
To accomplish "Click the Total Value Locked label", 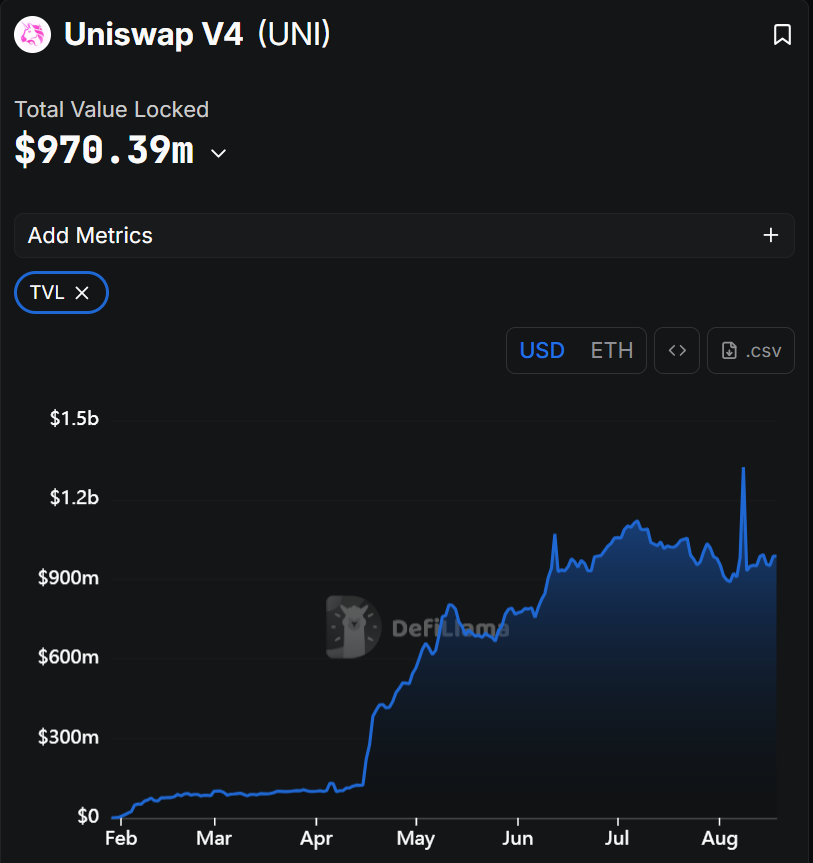I will [111, 109].
